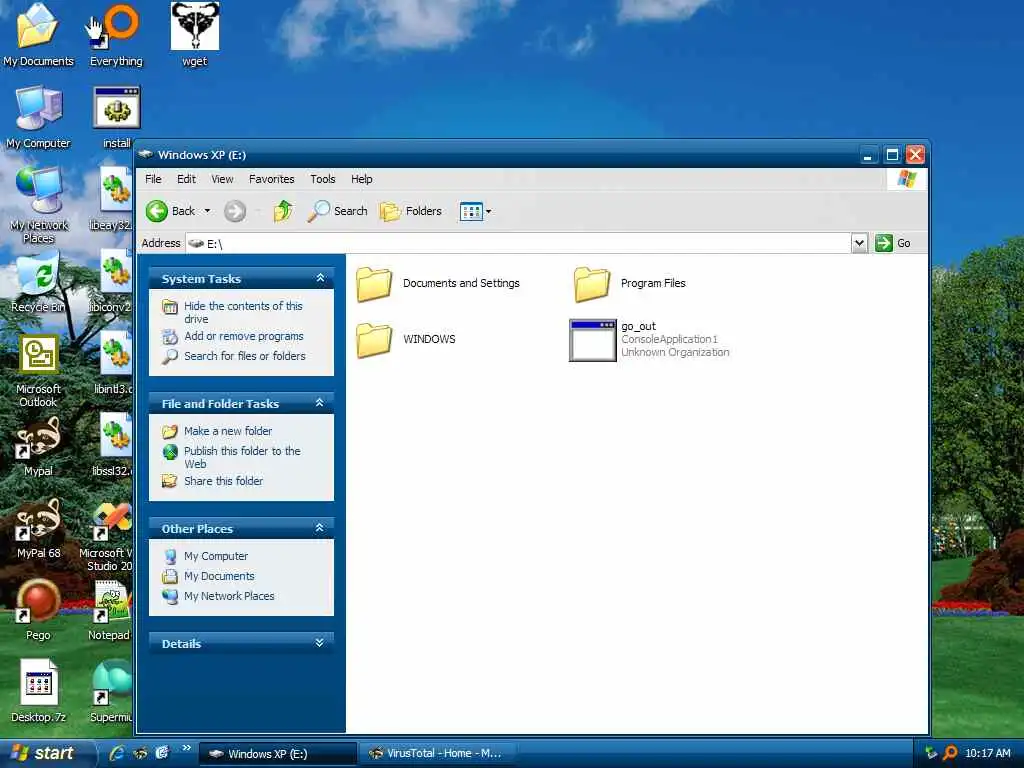Select the wget desktop icon
Viewport: 1024px width, 768px height.
195,35
